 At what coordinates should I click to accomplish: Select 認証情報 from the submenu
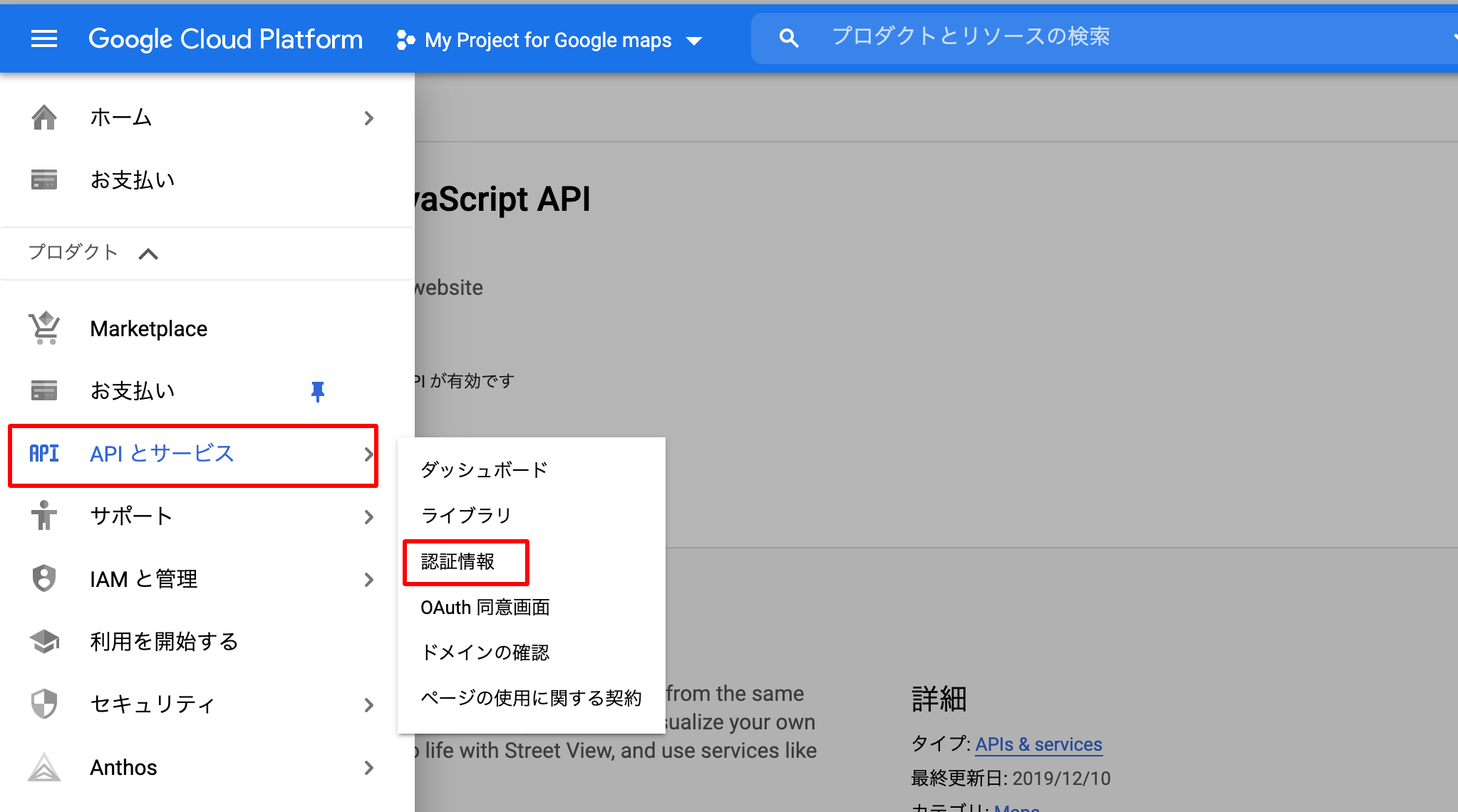pyautogui.click(x=457, y=561)
